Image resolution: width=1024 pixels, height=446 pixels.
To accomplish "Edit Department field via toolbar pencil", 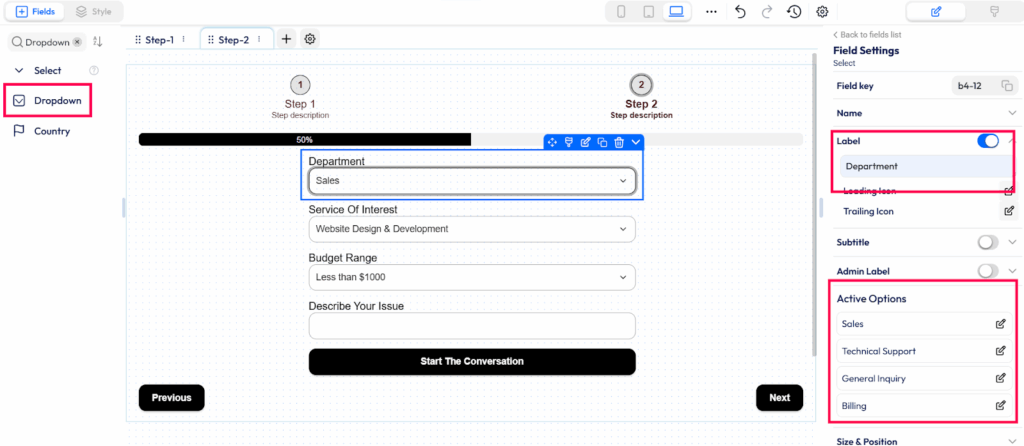I will pos(586,142).
